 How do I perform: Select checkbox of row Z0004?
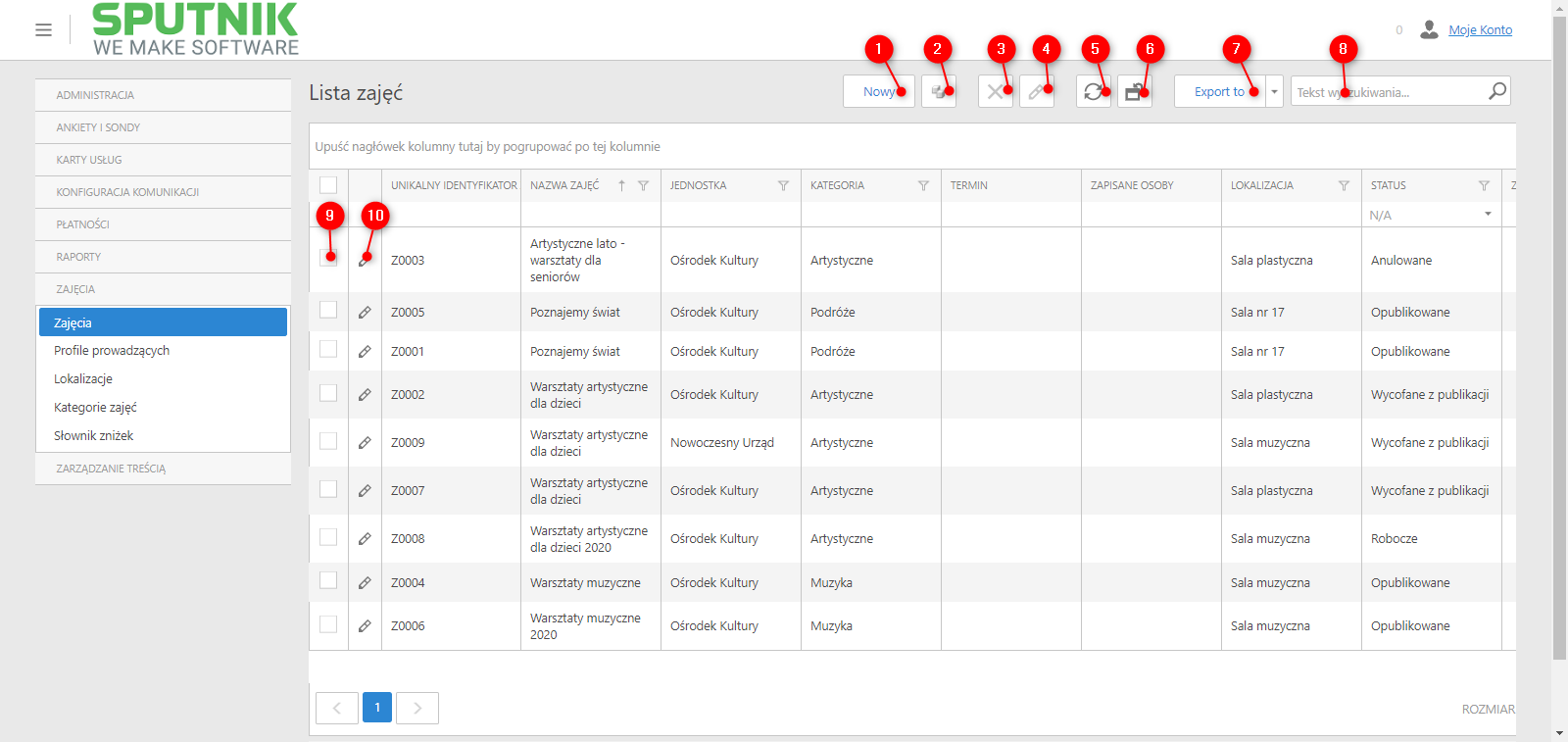pyautogui.click(x=328, y=580)
